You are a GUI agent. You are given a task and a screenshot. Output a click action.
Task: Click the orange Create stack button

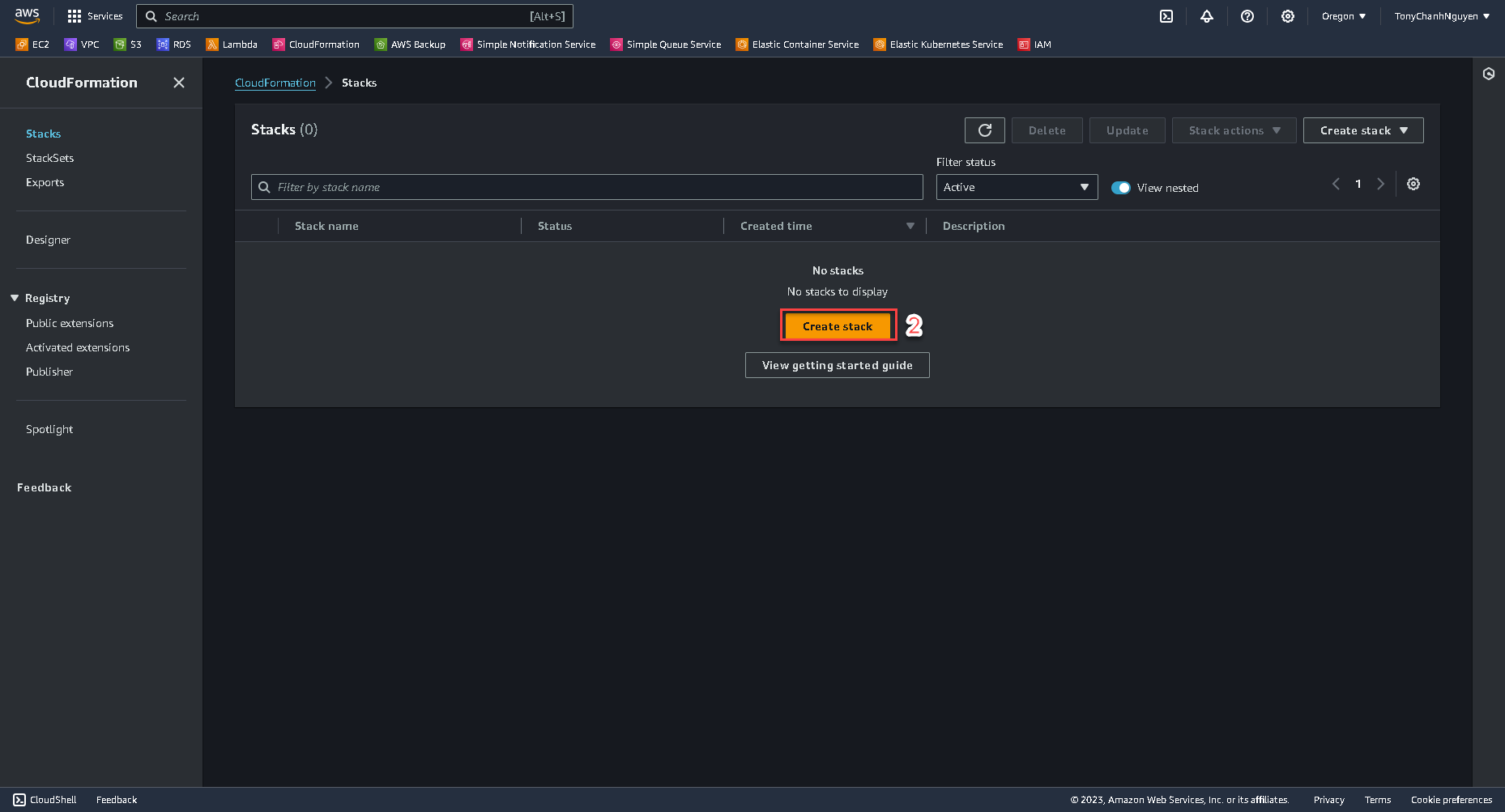838,326
